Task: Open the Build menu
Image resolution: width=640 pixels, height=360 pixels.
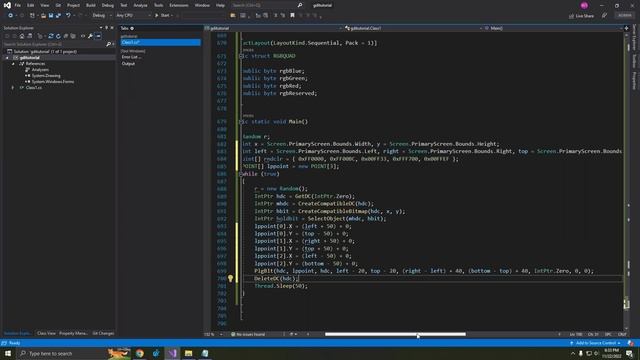Action: click(91, 5)
